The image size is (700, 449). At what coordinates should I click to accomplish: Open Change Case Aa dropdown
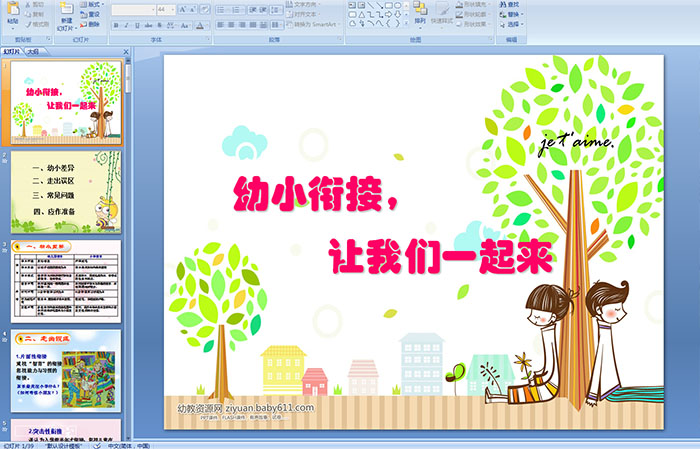(x=185, y=25)
